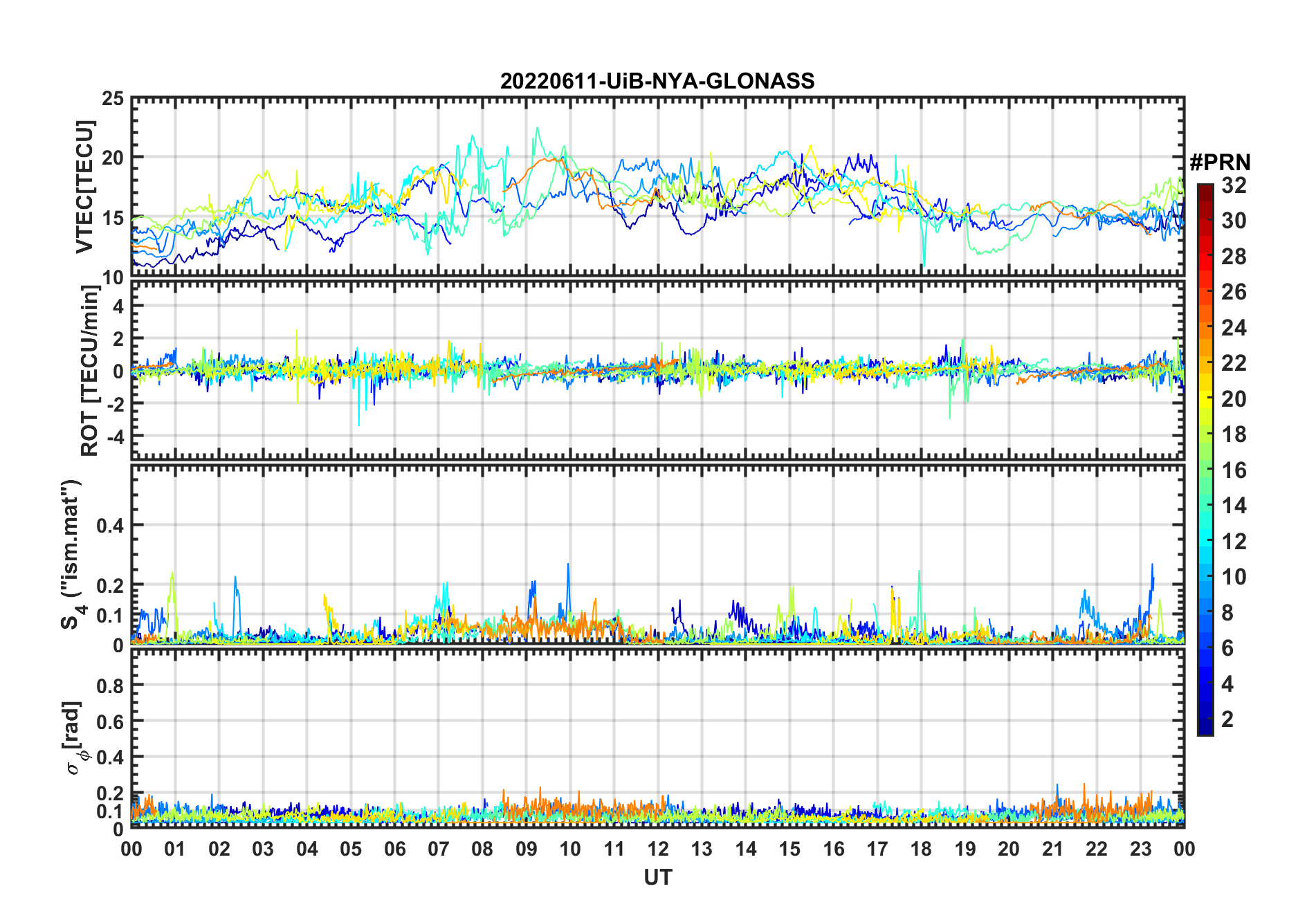
Task: Click S4 axis tick label 0.4
Action: click(x=110, y=526)
